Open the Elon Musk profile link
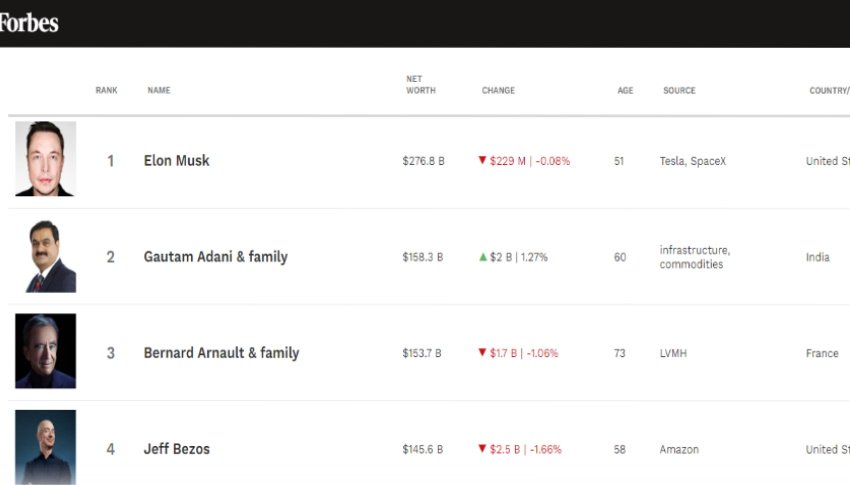Image resolution: width=850 pixels, height=485 pixels. (177, 160)
